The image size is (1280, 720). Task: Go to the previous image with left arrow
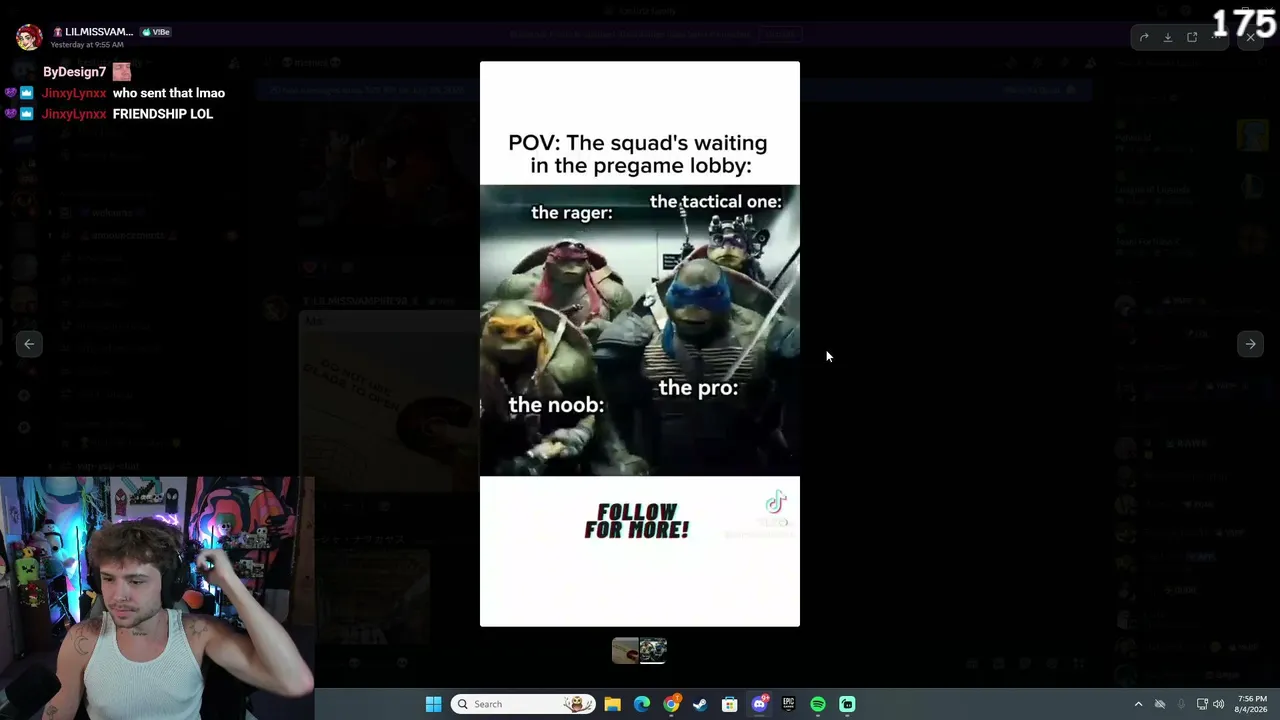[x=29, y=344]
